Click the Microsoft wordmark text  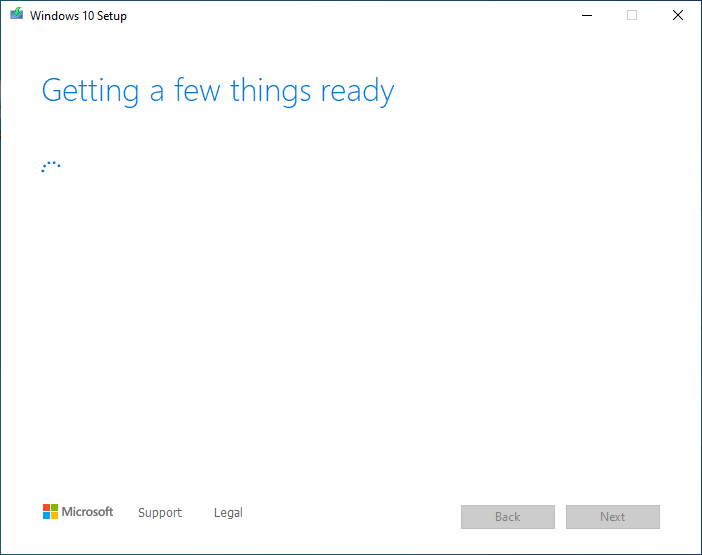click(x=88, y=512)
